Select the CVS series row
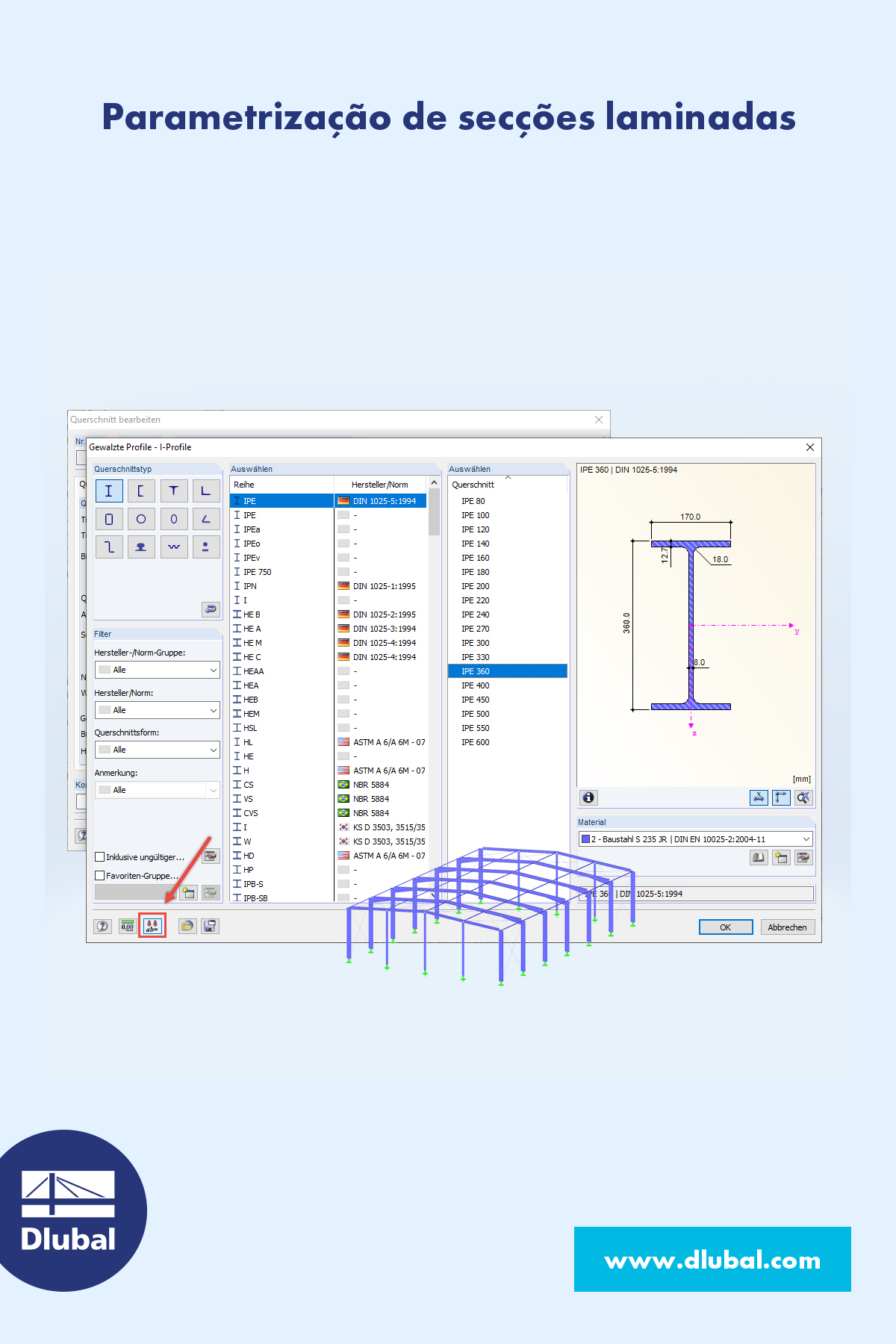The width and height of the screenshot is (896, 1344). point(329,813)
